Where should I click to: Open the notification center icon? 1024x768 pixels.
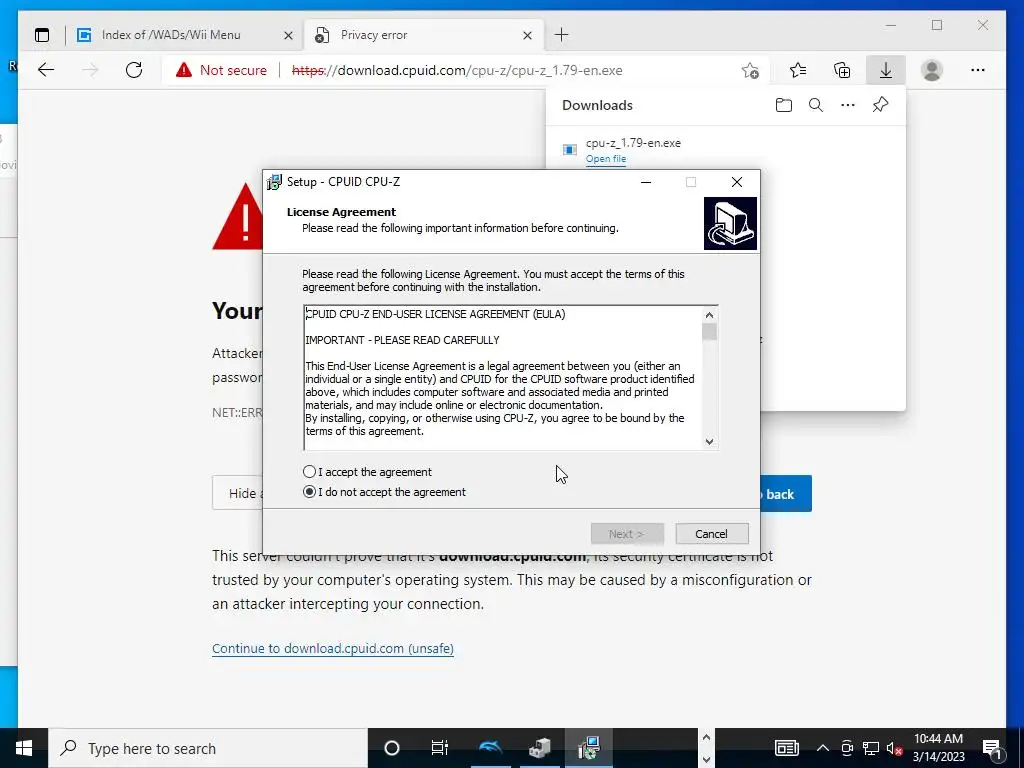pyautogui.click(x=991, y=748)
